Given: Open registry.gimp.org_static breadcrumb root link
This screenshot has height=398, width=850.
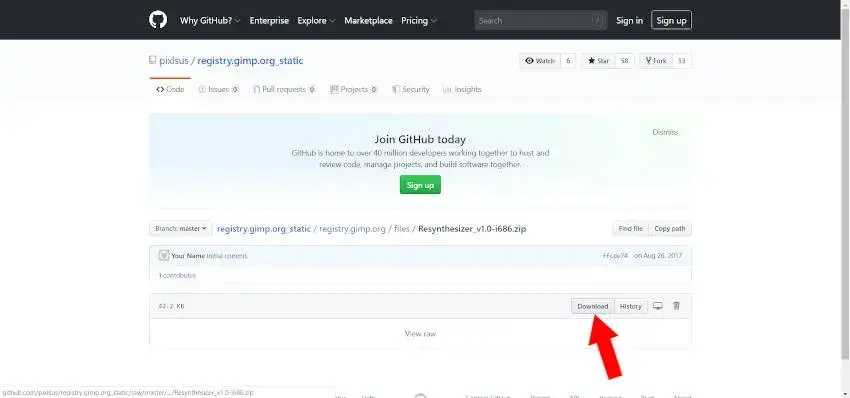Looking at the screenshot, I should (x=264, y=229).
